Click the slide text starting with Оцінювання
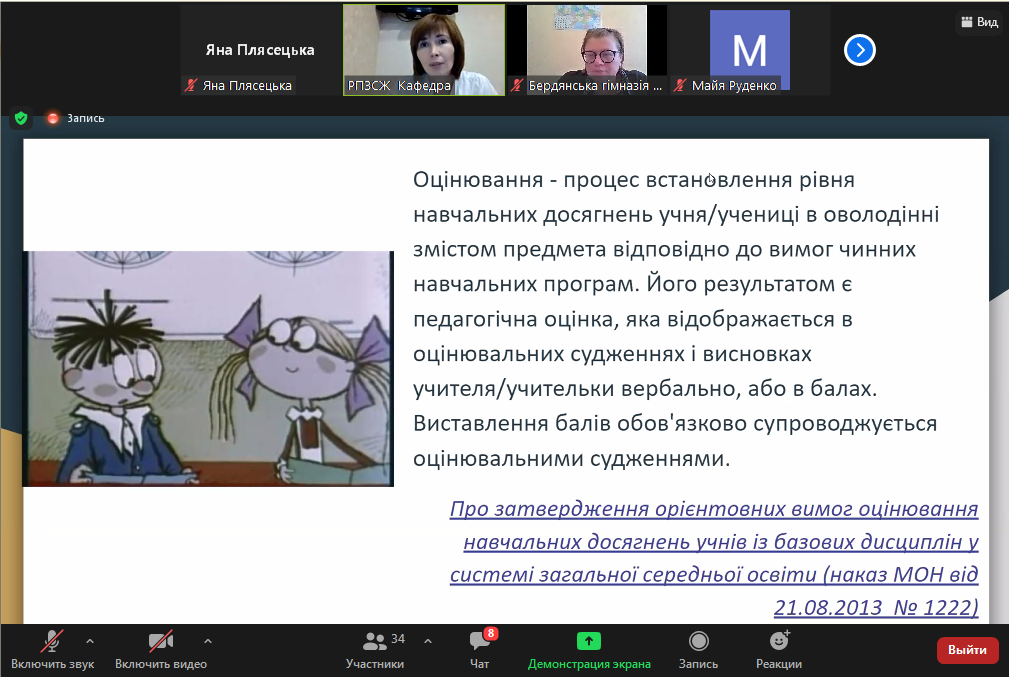Image resolution: width=1009 pixels, height=677 pixels. point(676,319)
